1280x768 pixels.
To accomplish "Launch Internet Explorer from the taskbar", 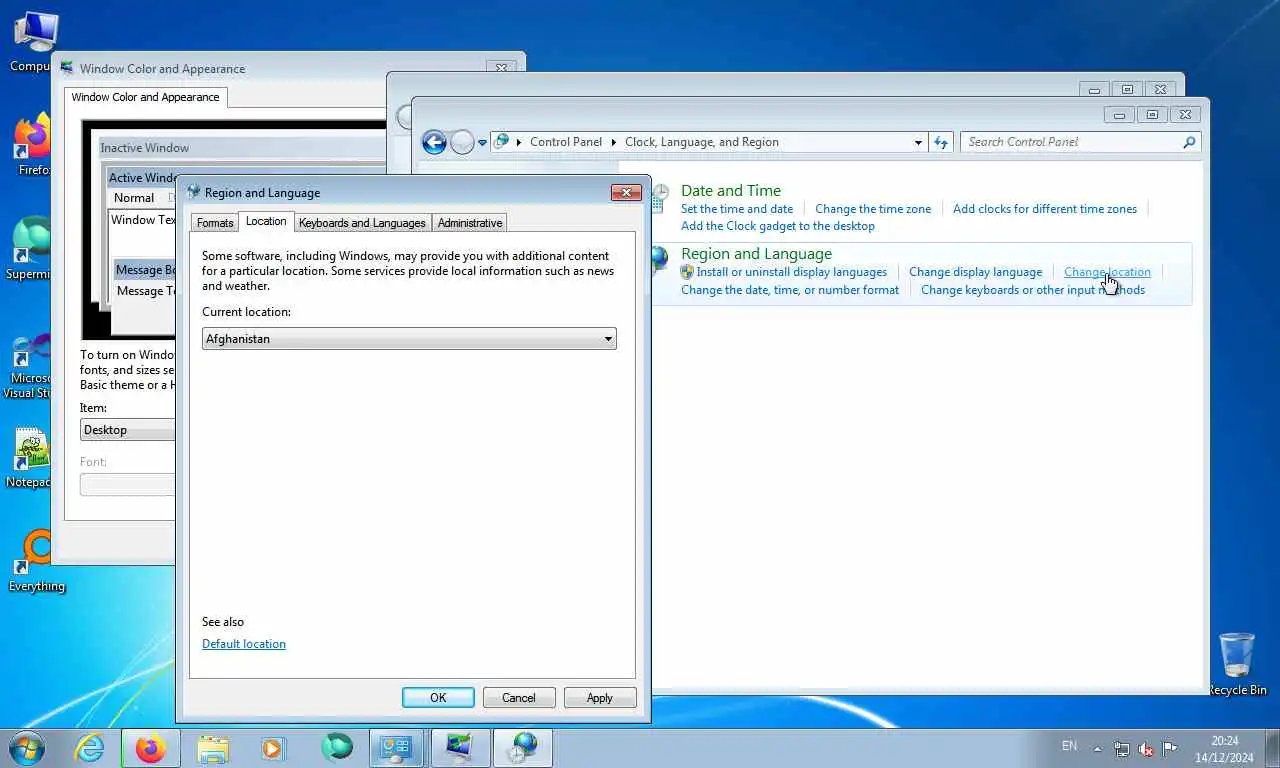I will pos(89,748).
